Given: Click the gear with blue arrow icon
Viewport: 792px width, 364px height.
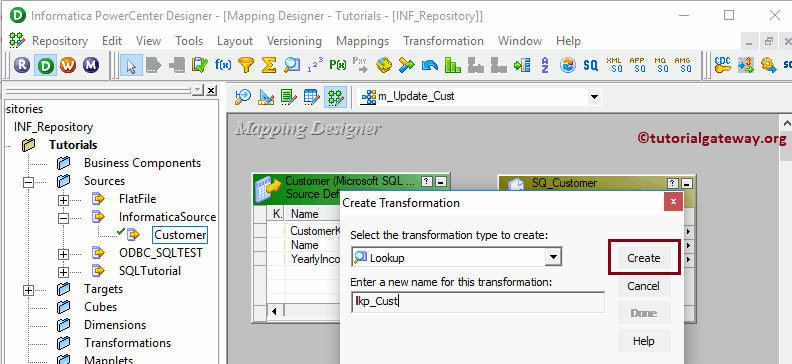Looking at the screenshot, I should pos(768,65).
